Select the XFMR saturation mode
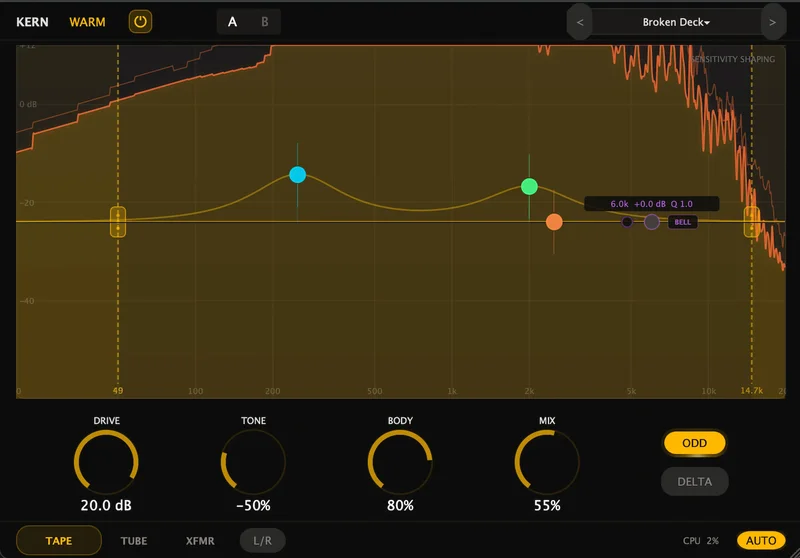 [200, 541]
